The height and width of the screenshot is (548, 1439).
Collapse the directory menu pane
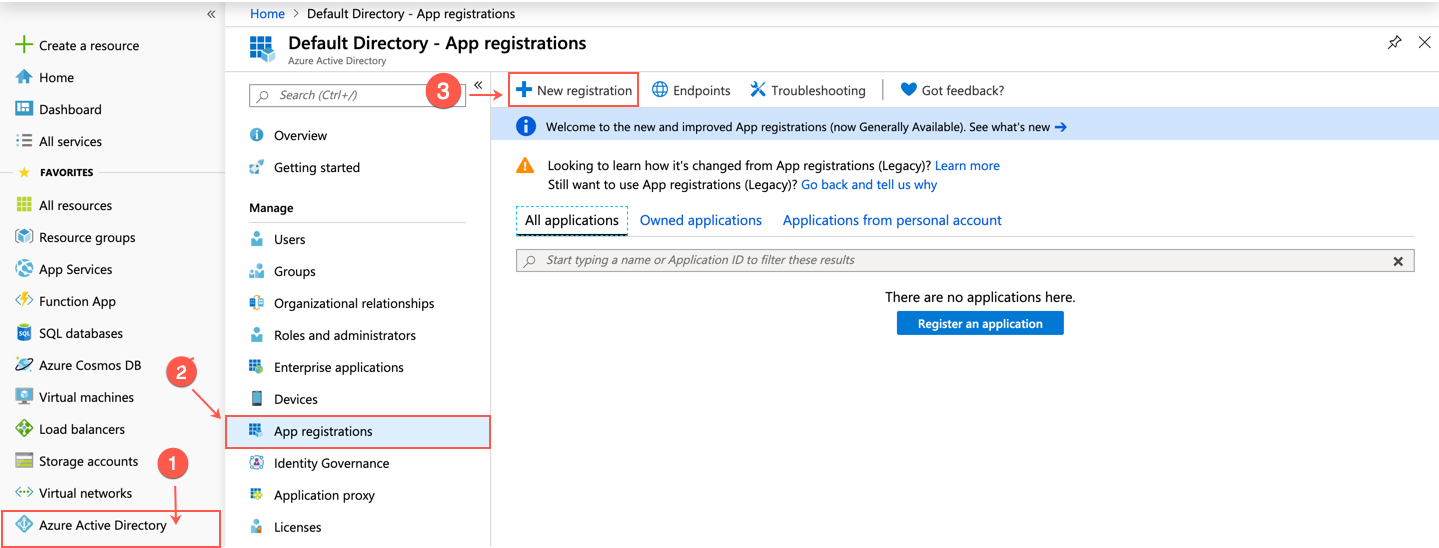478,85
